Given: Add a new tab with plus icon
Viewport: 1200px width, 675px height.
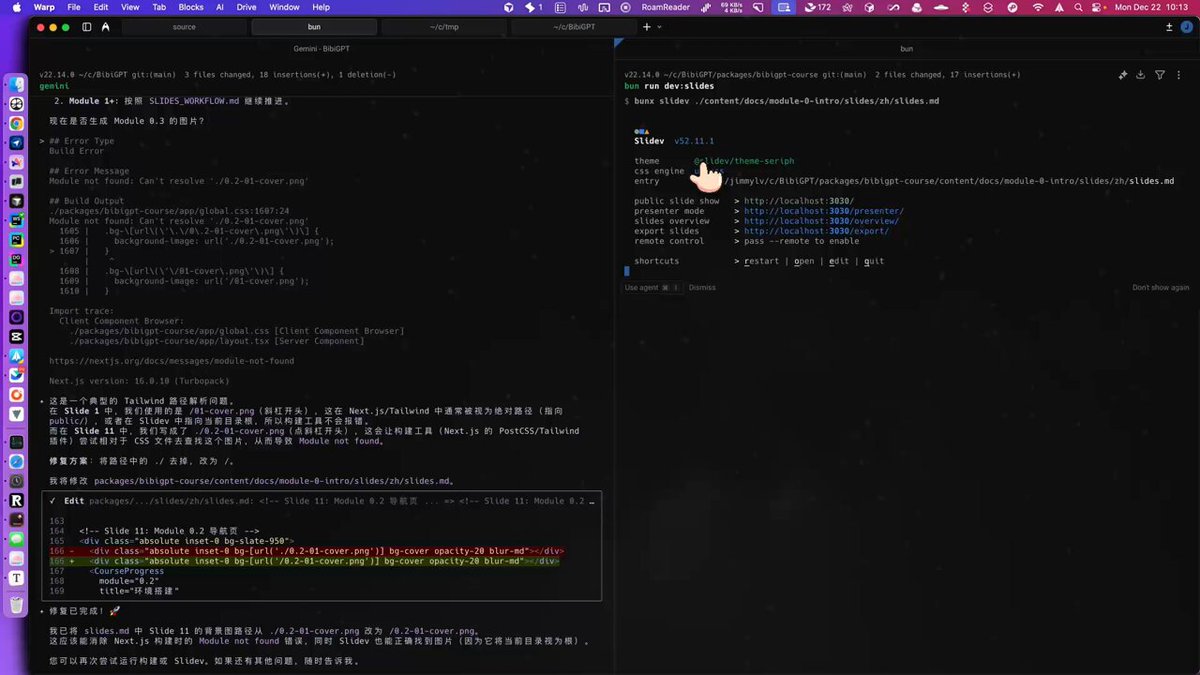Looking at the screenshot, I should [647, 27].
